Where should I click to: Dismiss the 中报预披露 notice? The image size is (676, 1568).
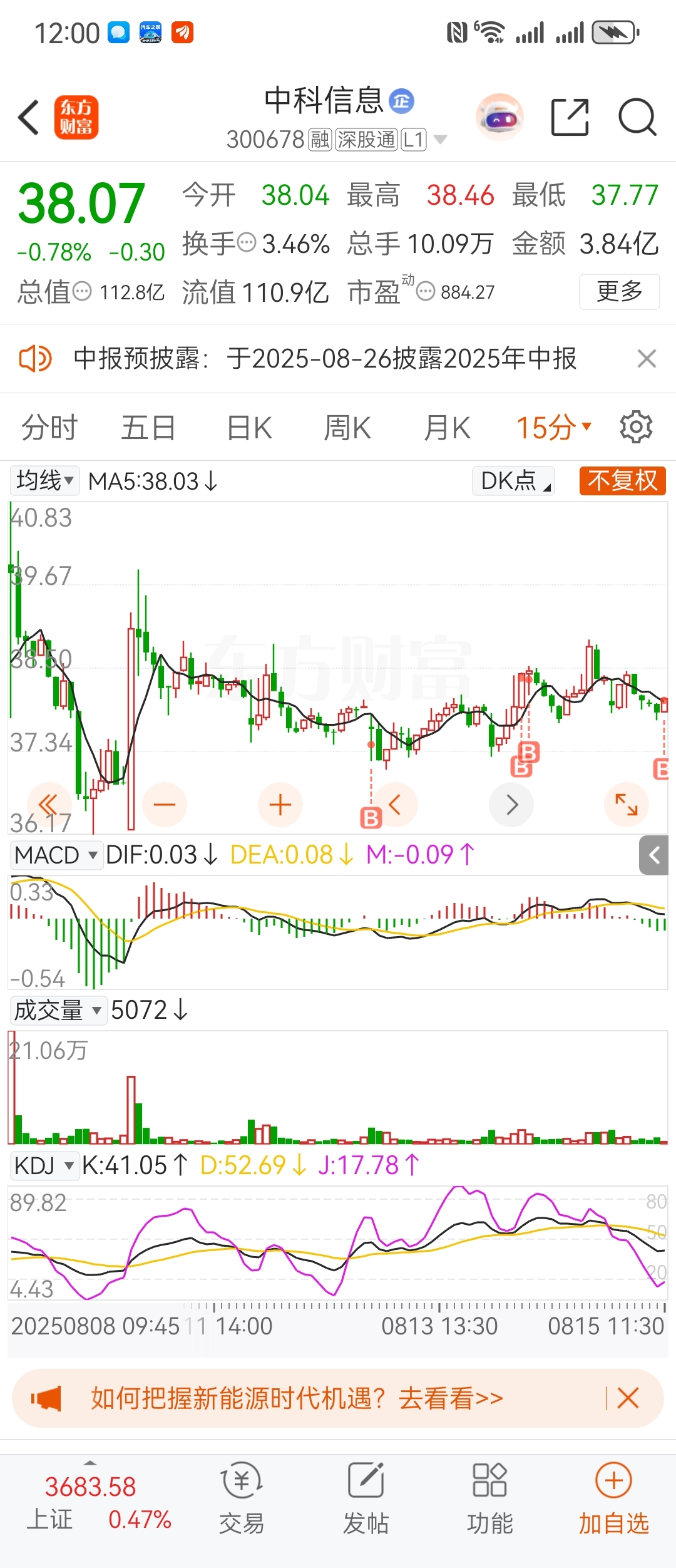point(647,359)
